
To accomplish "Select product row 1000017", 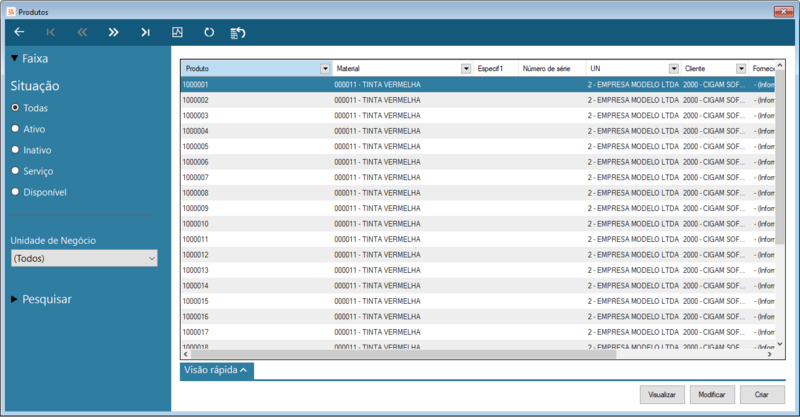I will [478, 332].
